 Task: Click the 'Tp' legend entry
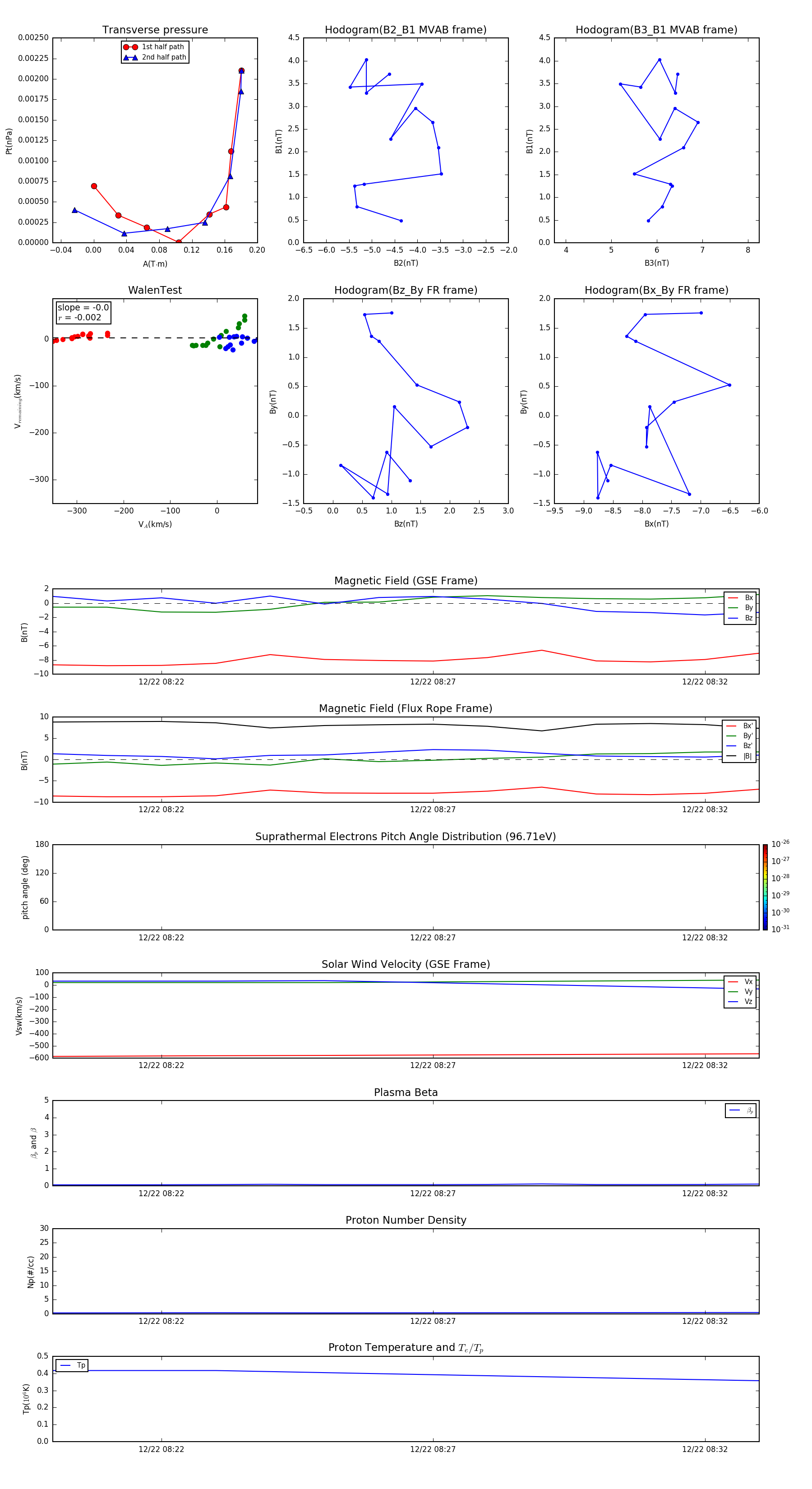(72, 1365)
